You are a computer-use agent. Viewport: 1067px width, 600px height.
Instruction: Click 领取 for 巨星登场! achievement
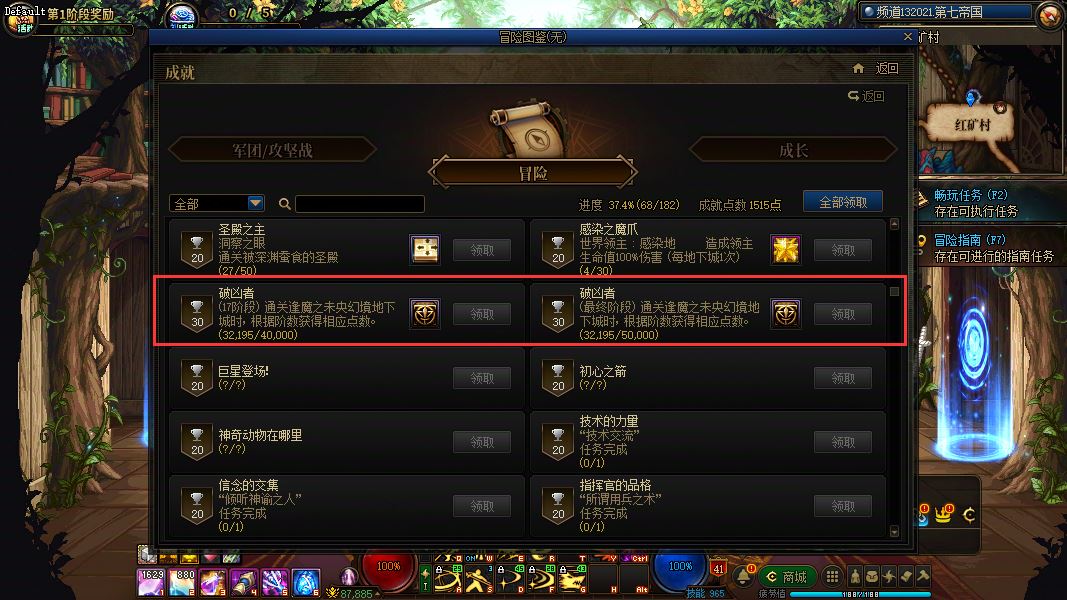click(x=482, y=378)
